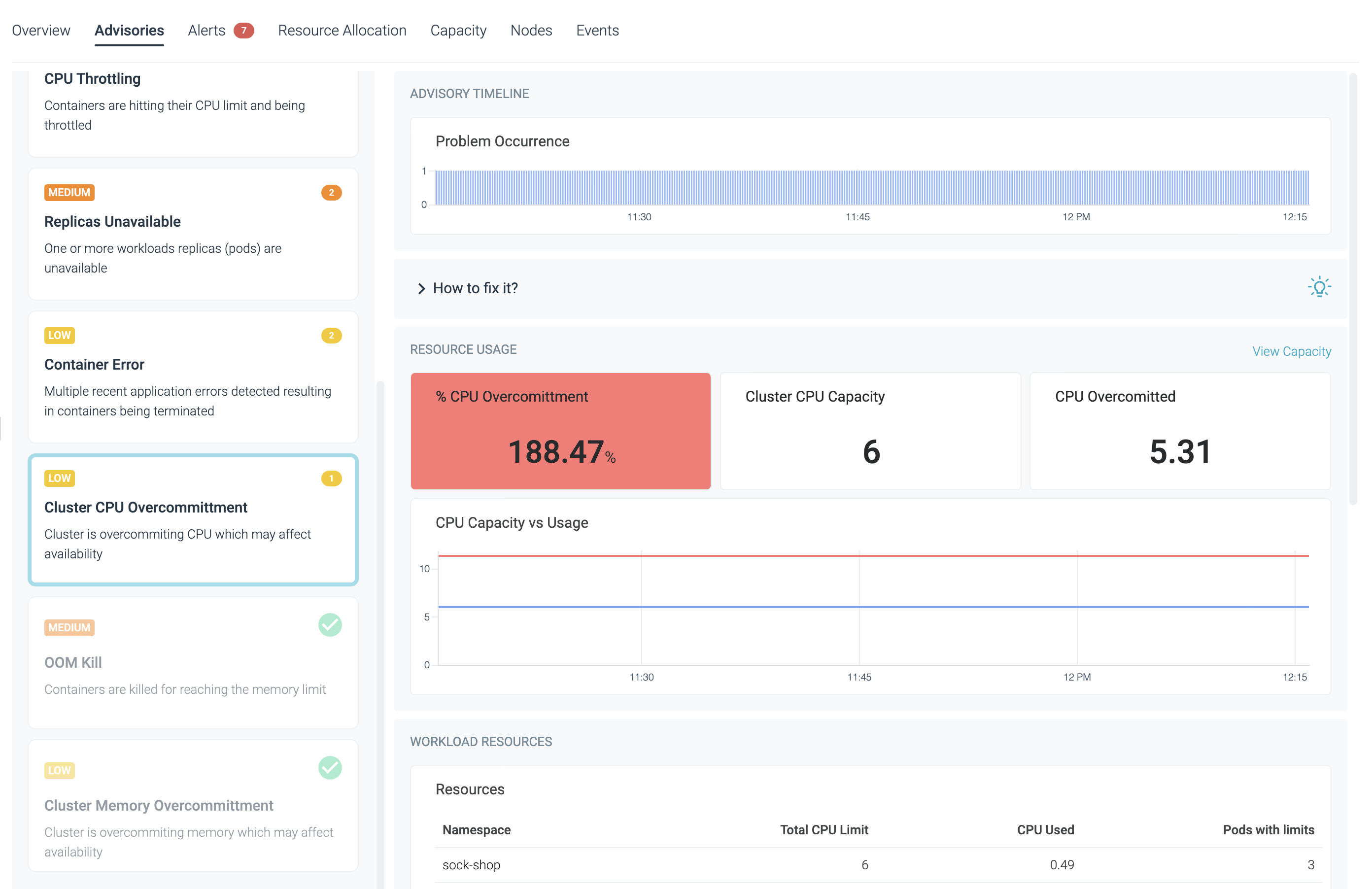
Task: Click the lightbulb hint icon
Action: (x=1319, y=287)
